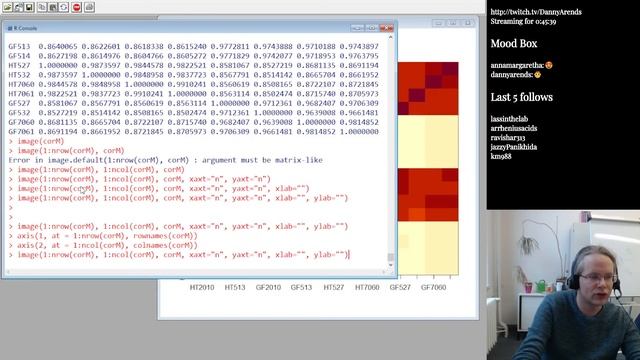Click value 1.0000000 in the HT527 row
The image size is (640, 360).
(x=58, y=65)
